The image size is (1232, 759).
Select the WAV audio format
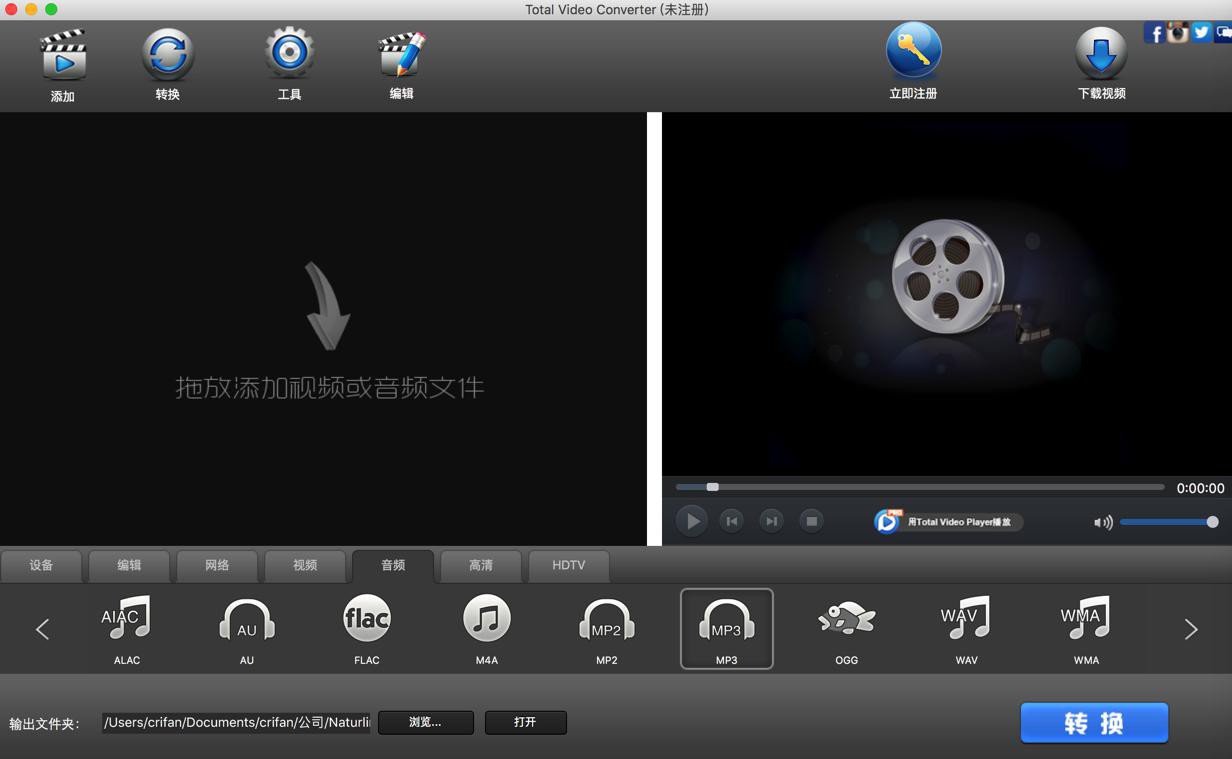point(967,629)
